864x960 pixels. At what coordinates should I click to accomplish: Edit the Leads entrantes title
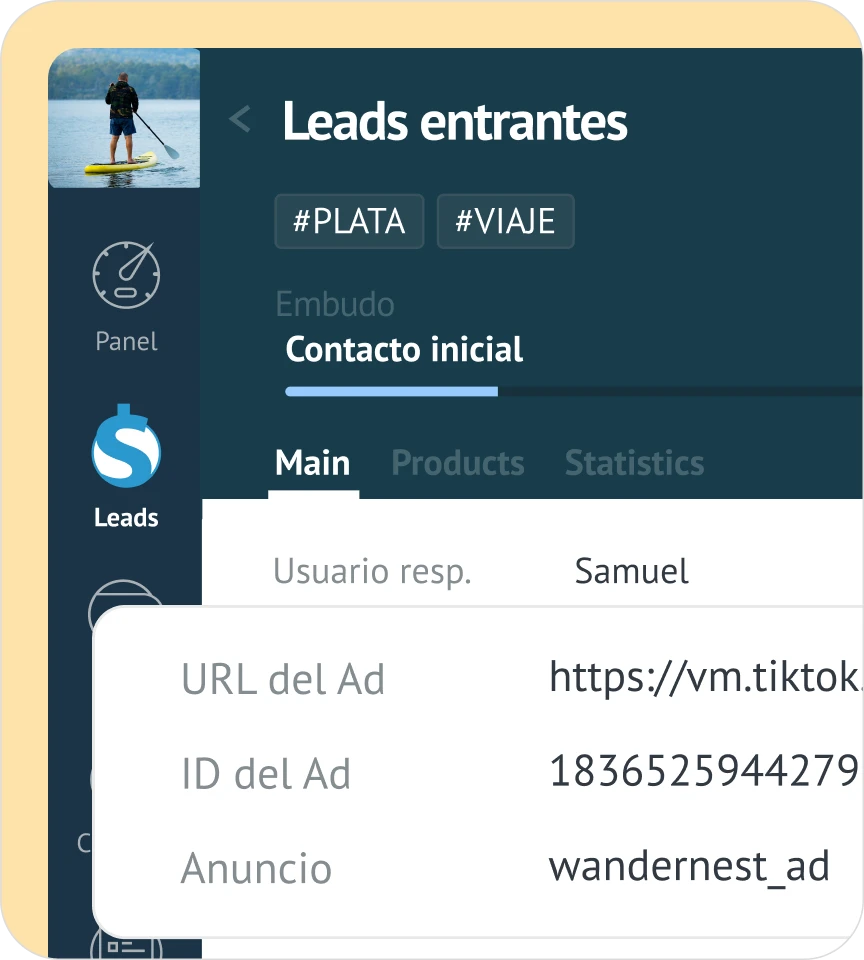click(x=454, y=122)
